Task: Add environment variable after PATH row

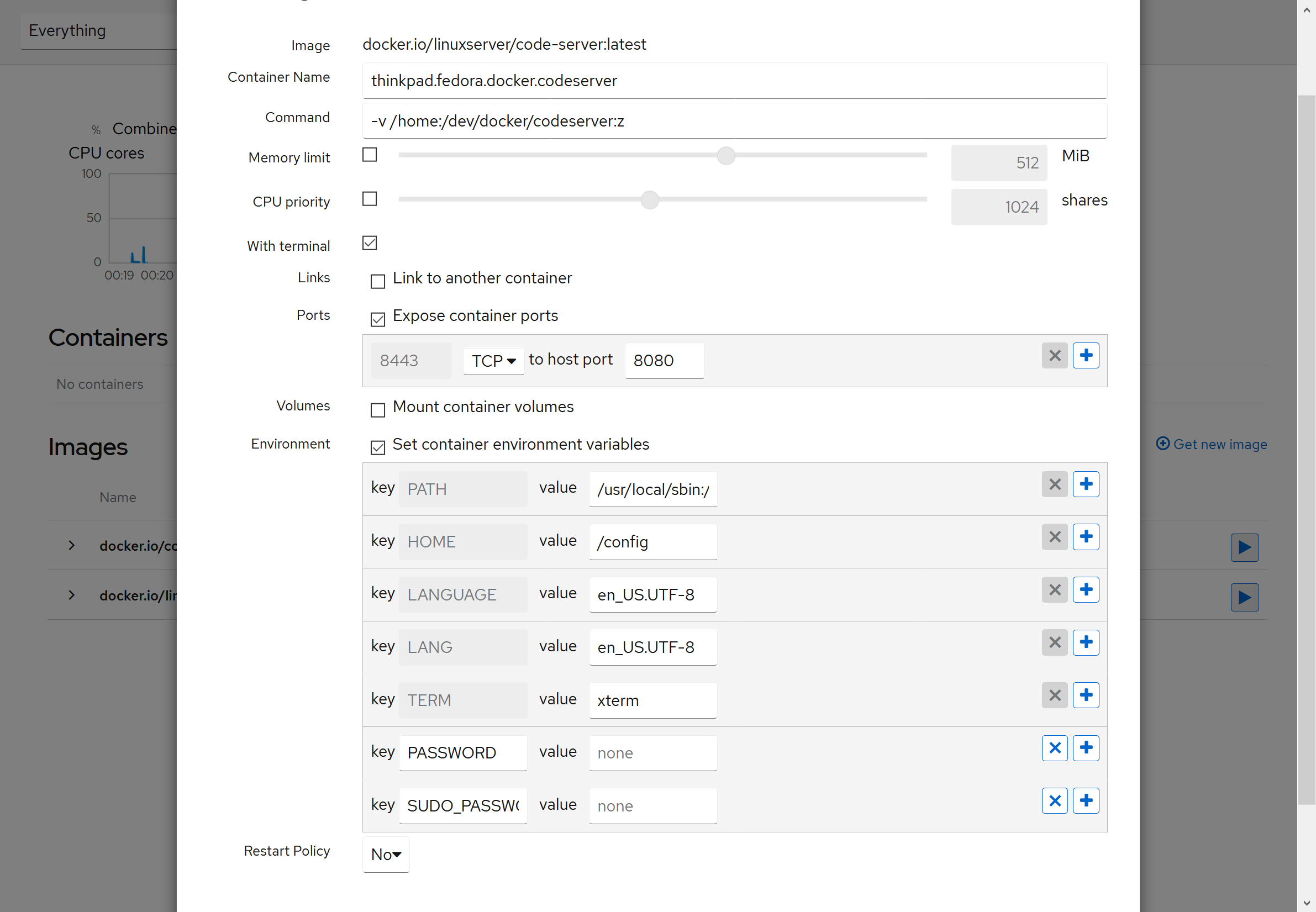Action: tap(1086, 484)
